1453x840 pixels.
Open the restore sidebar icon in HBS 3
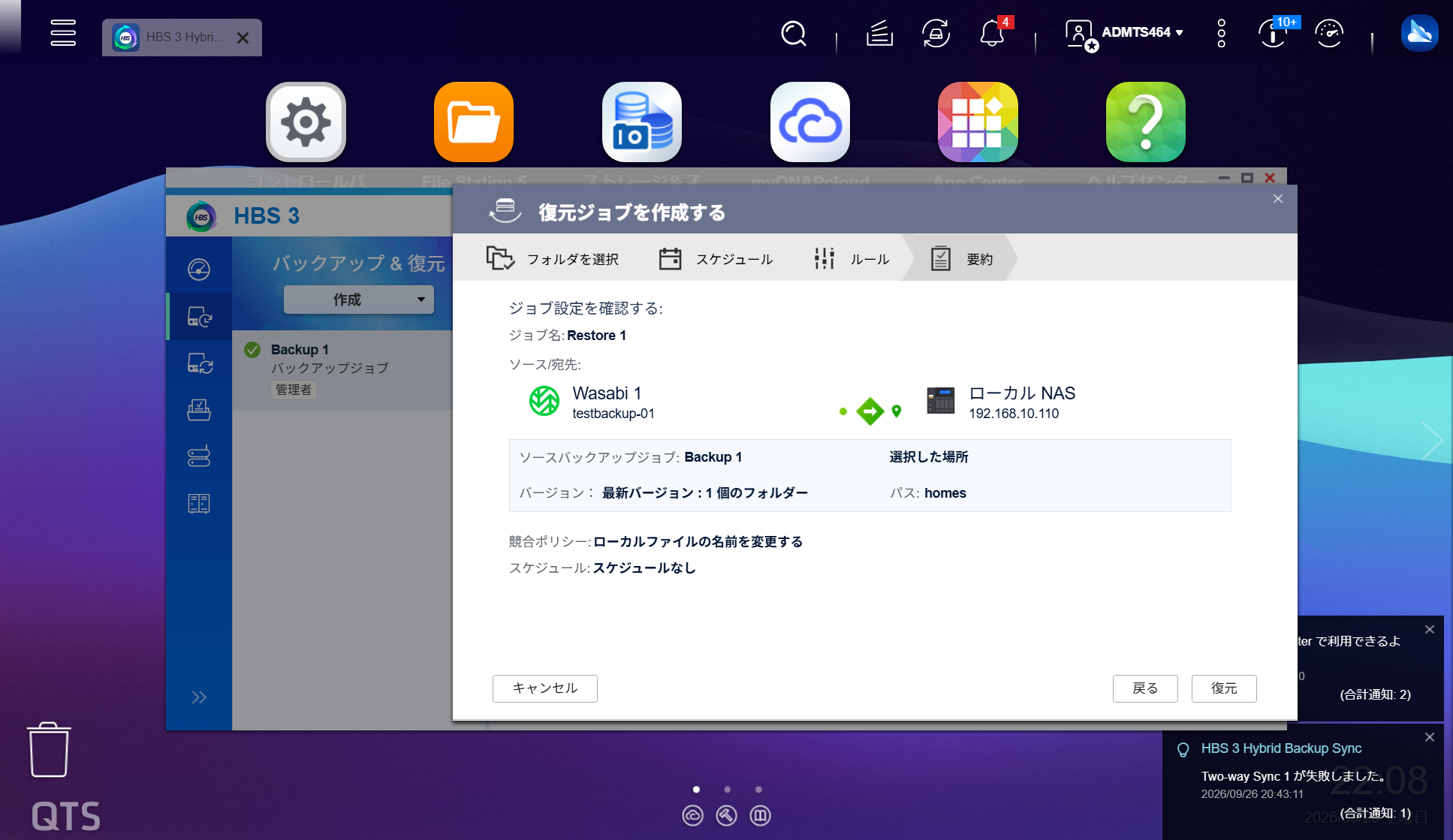click(x=199, y=410)
